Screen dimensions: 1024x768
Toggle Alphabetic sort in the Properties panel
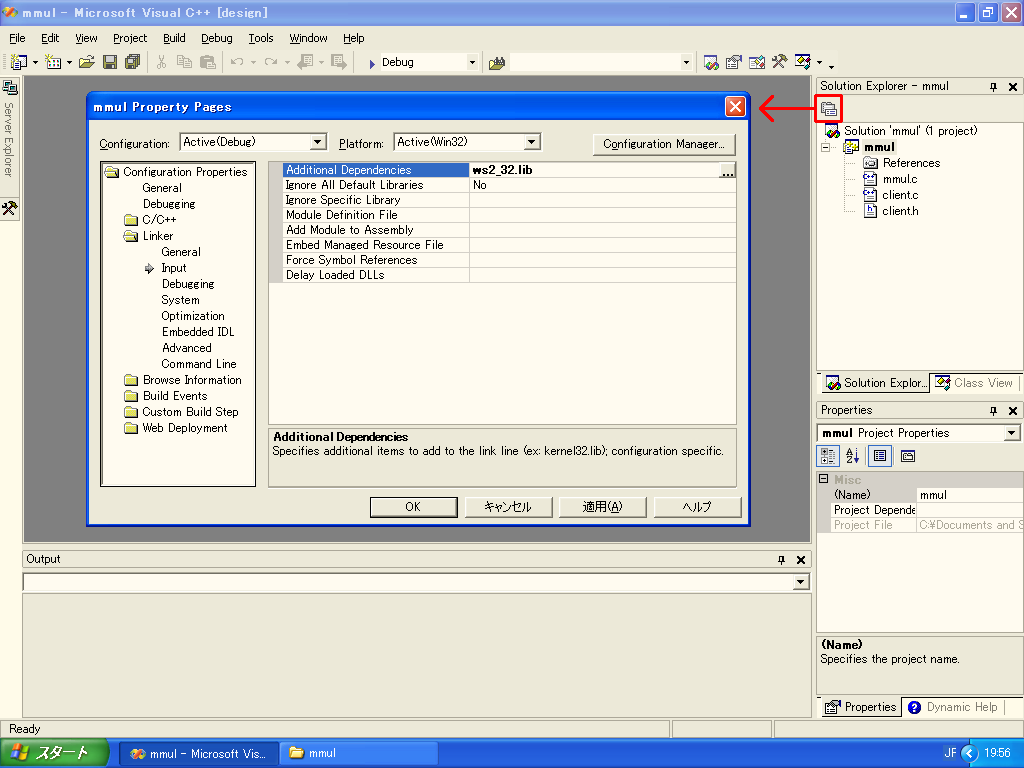click(852, 456)
